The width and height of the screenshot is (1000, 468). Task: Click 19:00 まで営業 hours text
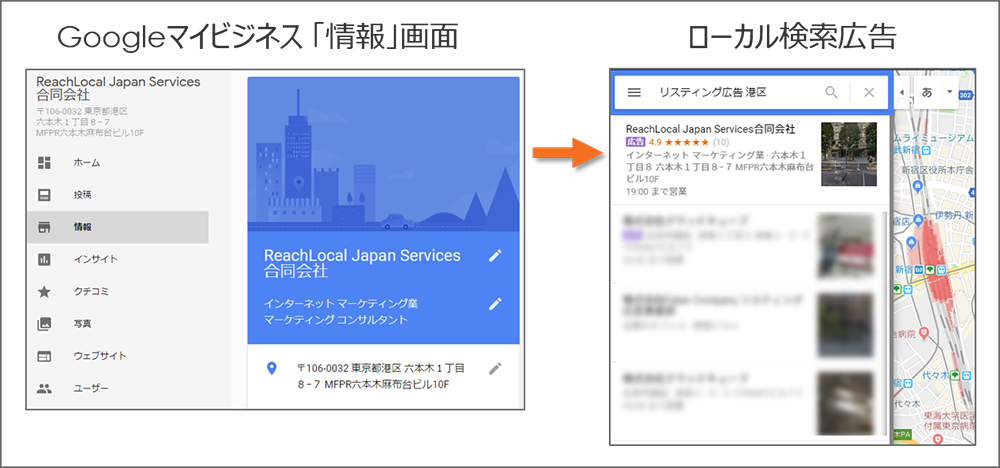coord(656,191)
